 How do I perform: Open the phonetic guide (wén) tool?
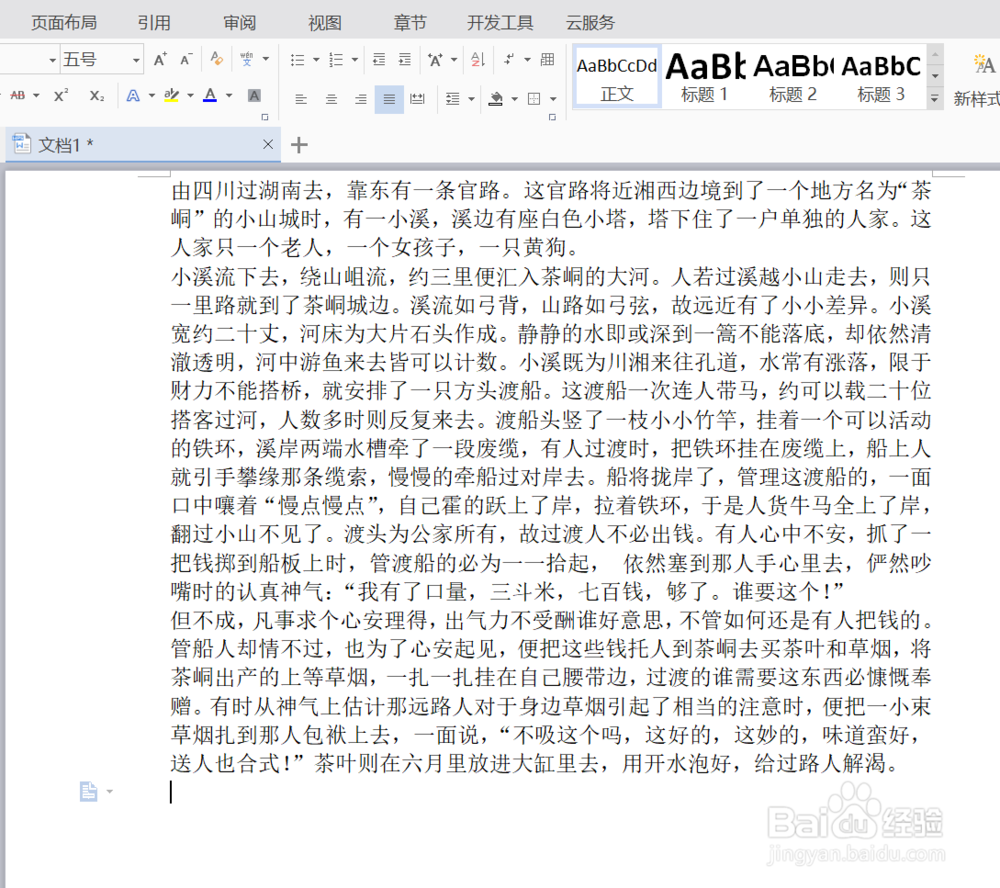tap(246, 59)
